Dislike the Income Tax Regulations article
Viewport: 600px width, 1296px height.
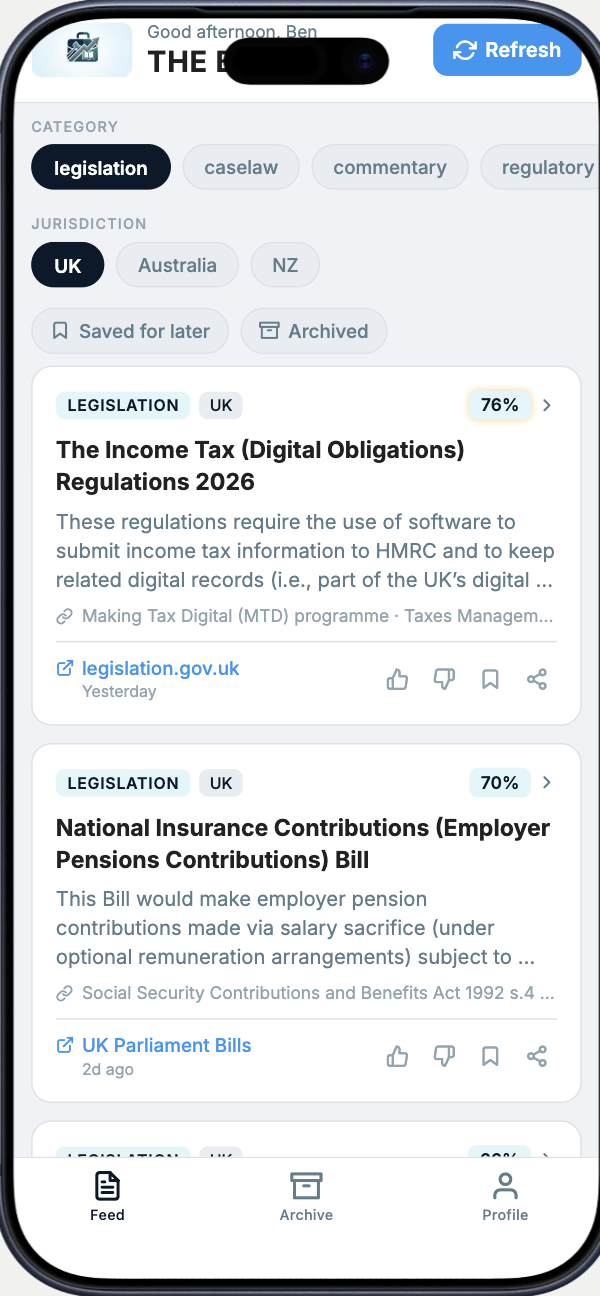click(444, 680)
